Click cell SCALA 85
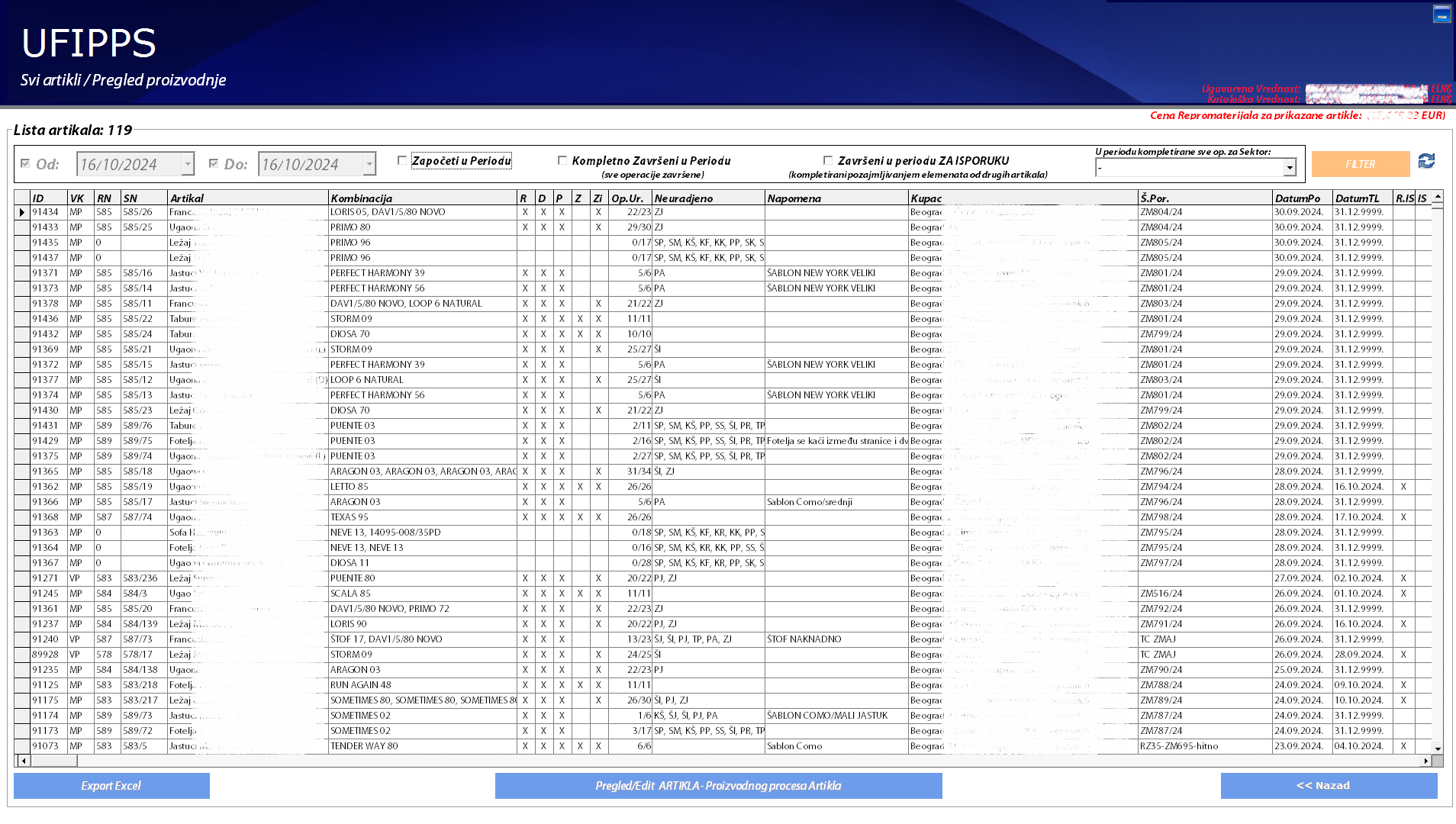This screenshot has height=824, width=1456. pyautogui.click(x=423, y=594)
